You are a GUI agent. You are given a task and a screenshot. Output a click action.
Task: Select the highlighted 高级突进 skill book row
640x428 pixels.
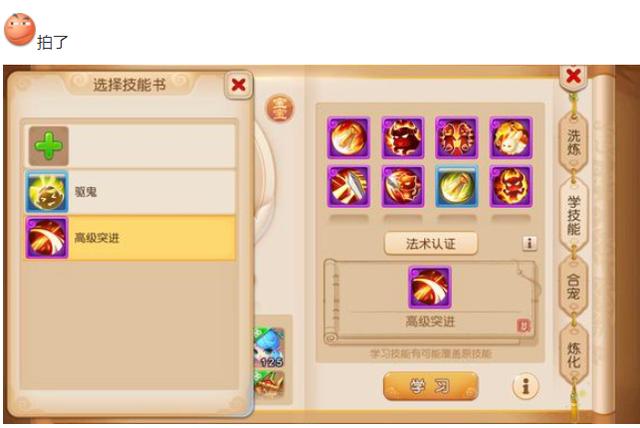pyautogui.click(x=130, y=238)
